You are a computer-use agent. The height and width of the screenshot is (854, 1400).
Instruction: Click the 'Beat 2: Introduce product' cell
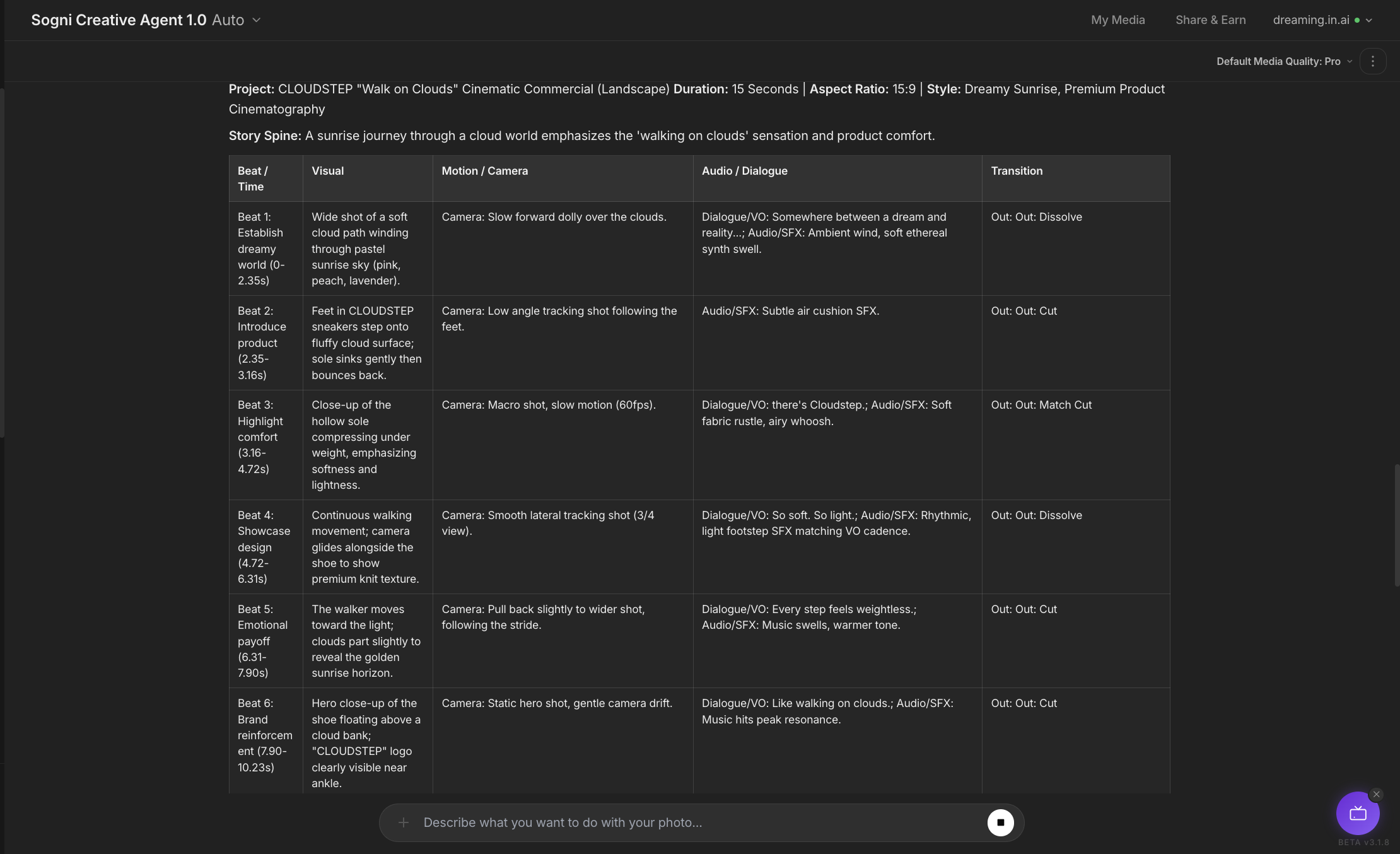(265, 343)
